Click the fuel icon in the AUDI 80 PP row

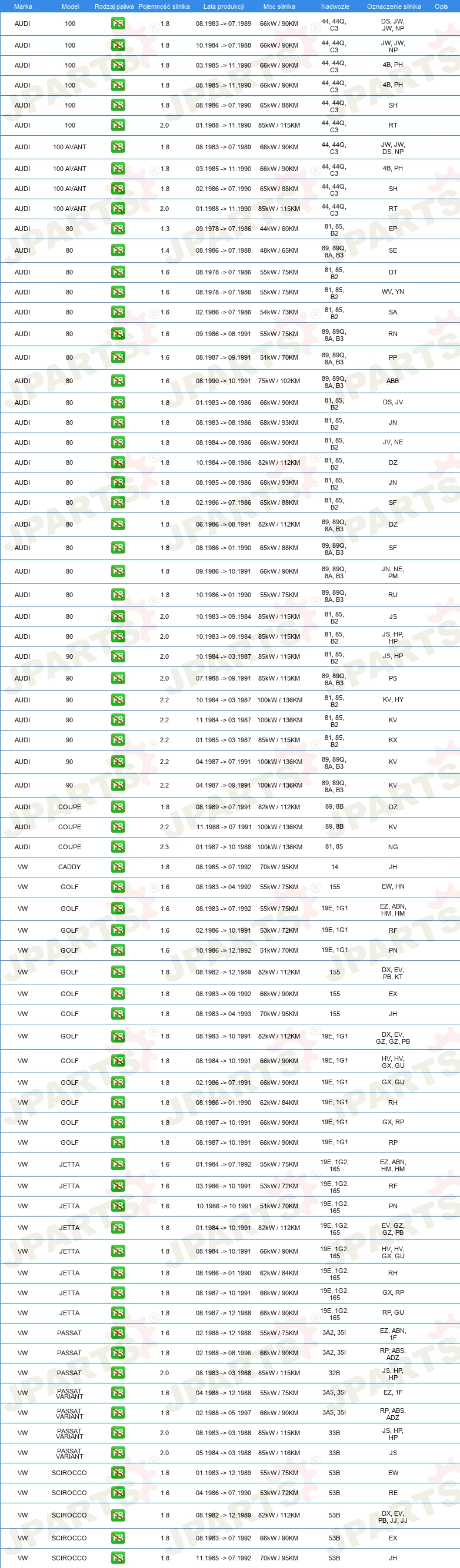click(x=118, y=357)
